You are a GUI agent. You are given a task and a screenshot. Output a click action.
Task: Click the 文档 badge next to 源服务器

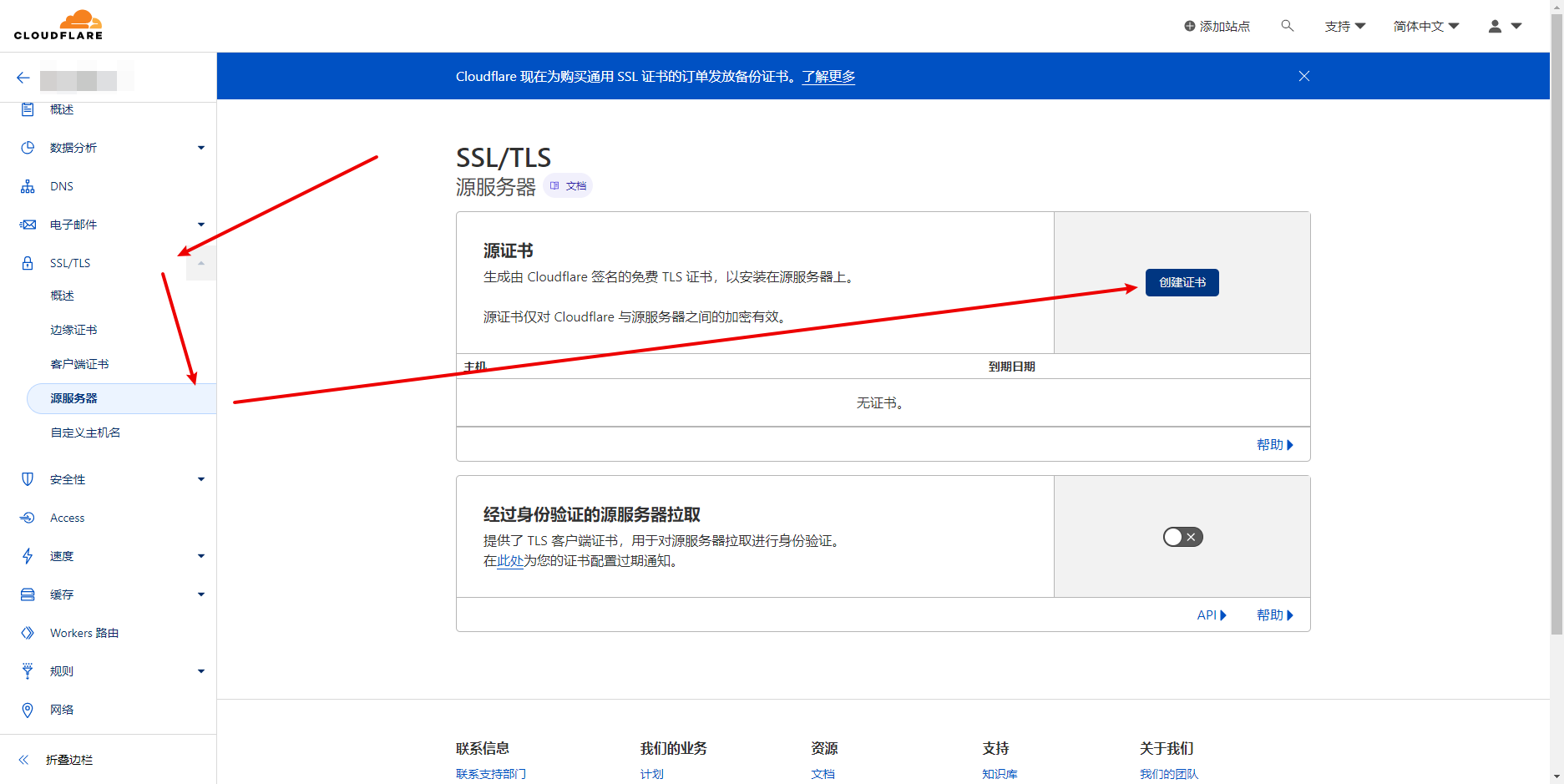(568, 185)
